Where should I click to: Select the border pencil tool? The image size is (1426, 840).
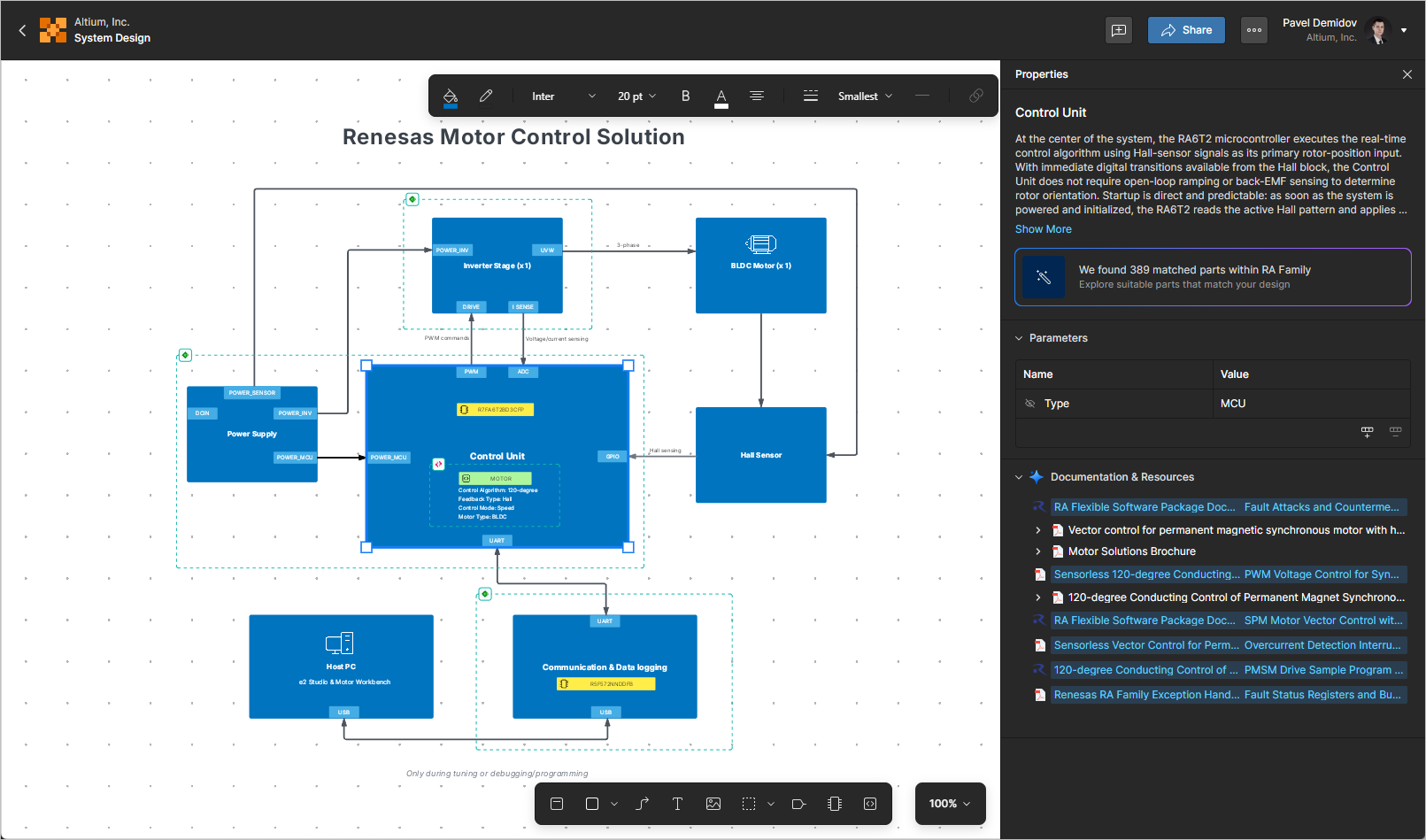pyautogui.click(x=486, y=96)
